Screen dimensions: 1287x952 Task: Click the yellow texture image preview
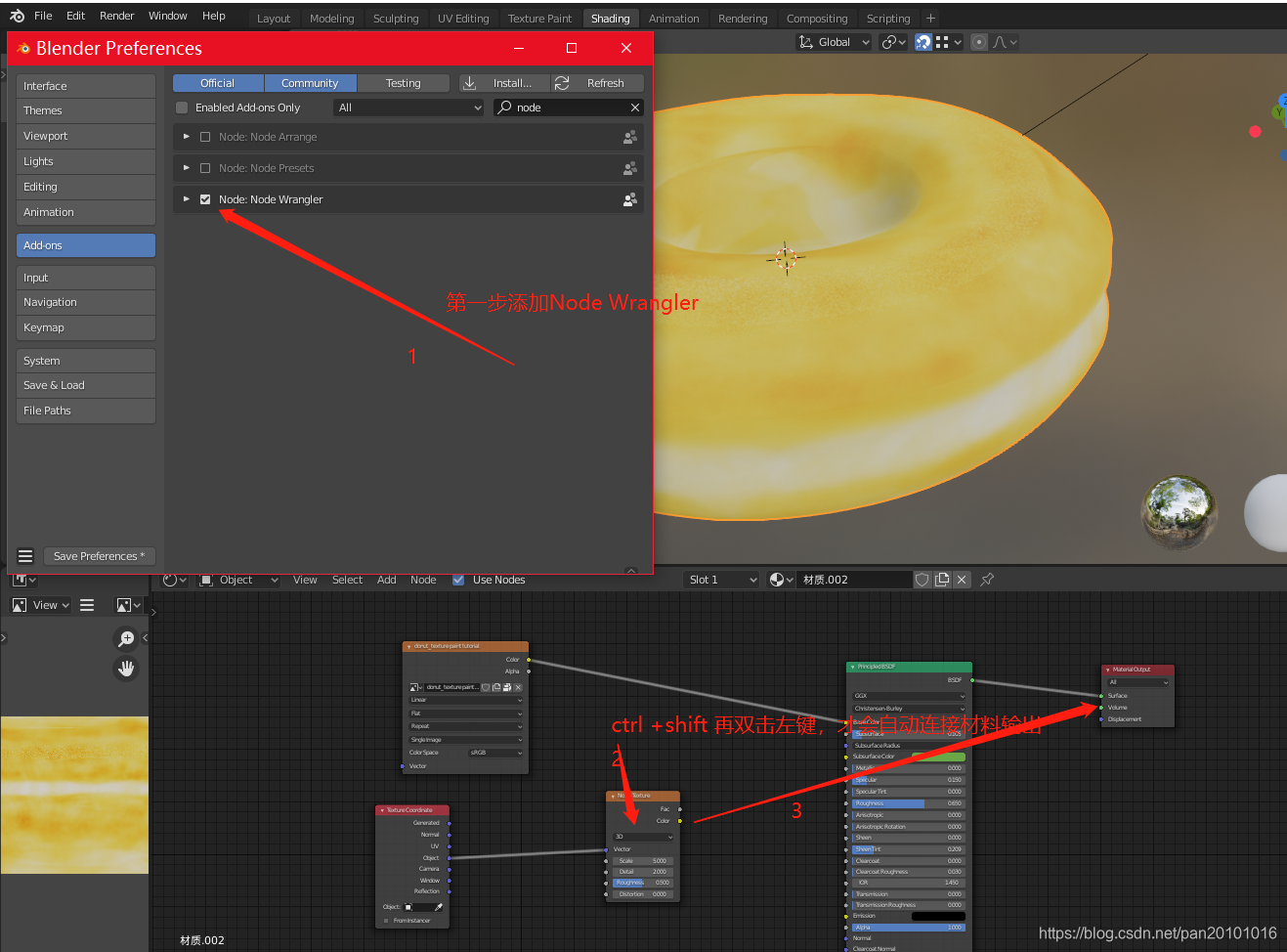(x=74, y=795)
